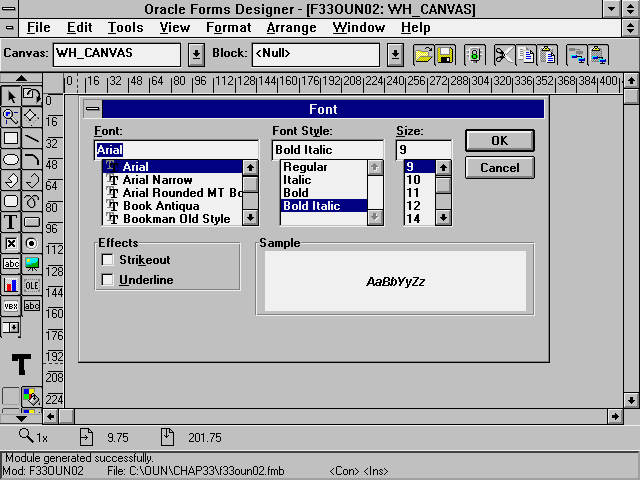Select the Ellipse drawing tool
This screenshot has height=480, width=640.
(11, 159)
